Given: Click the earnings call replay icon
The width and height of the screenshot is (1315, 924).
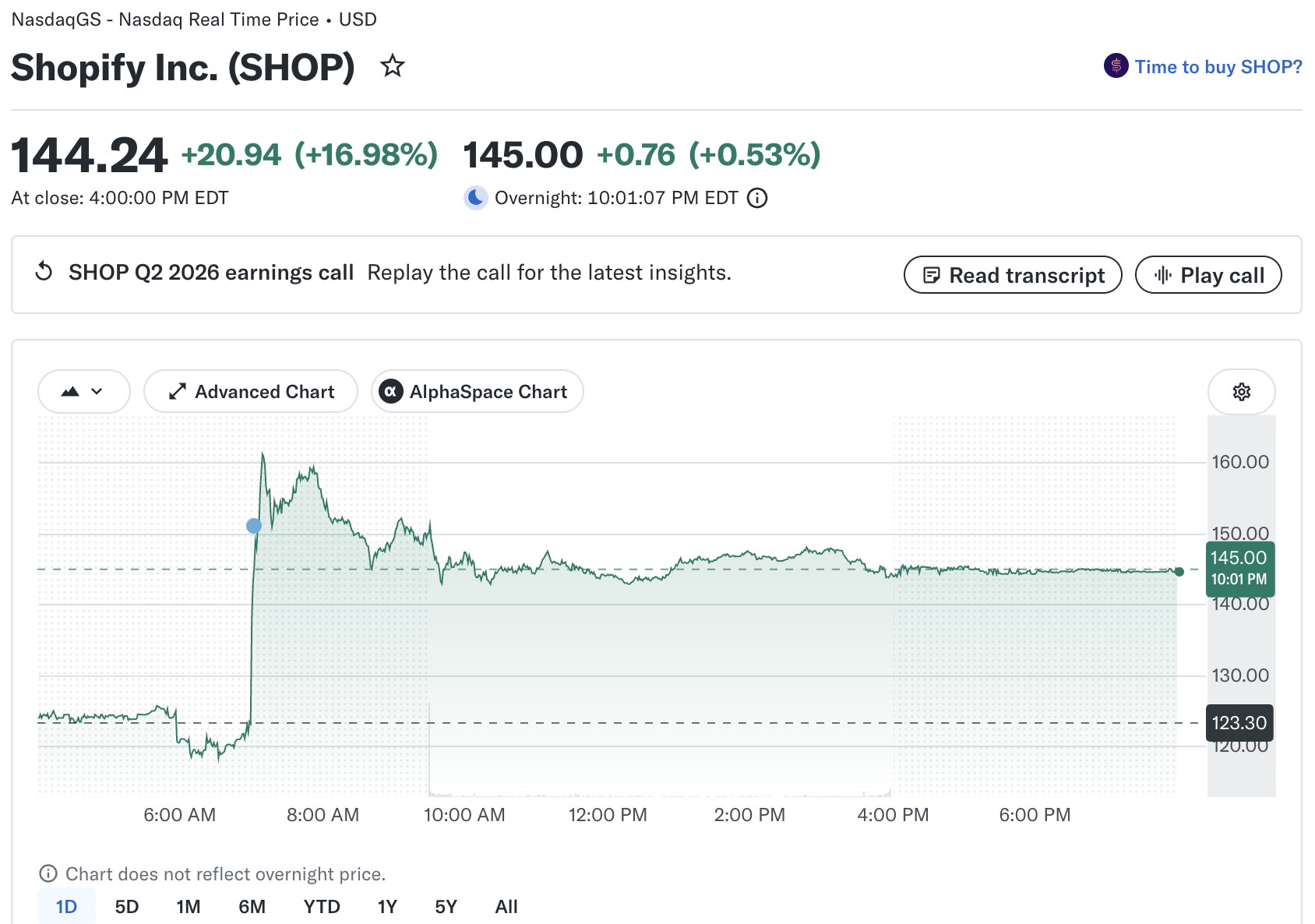Looking at the screenshot, I should click(44, 272).
